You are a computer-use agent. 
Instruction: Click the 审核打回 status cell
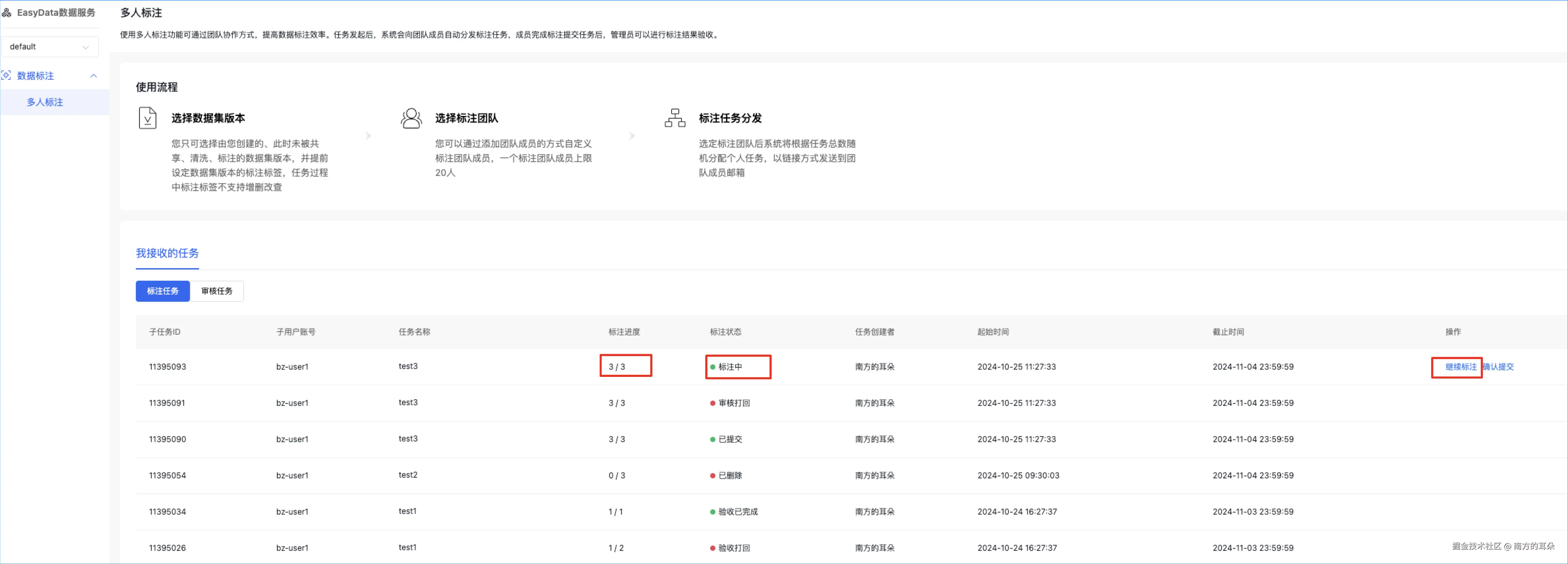(734, 403)
